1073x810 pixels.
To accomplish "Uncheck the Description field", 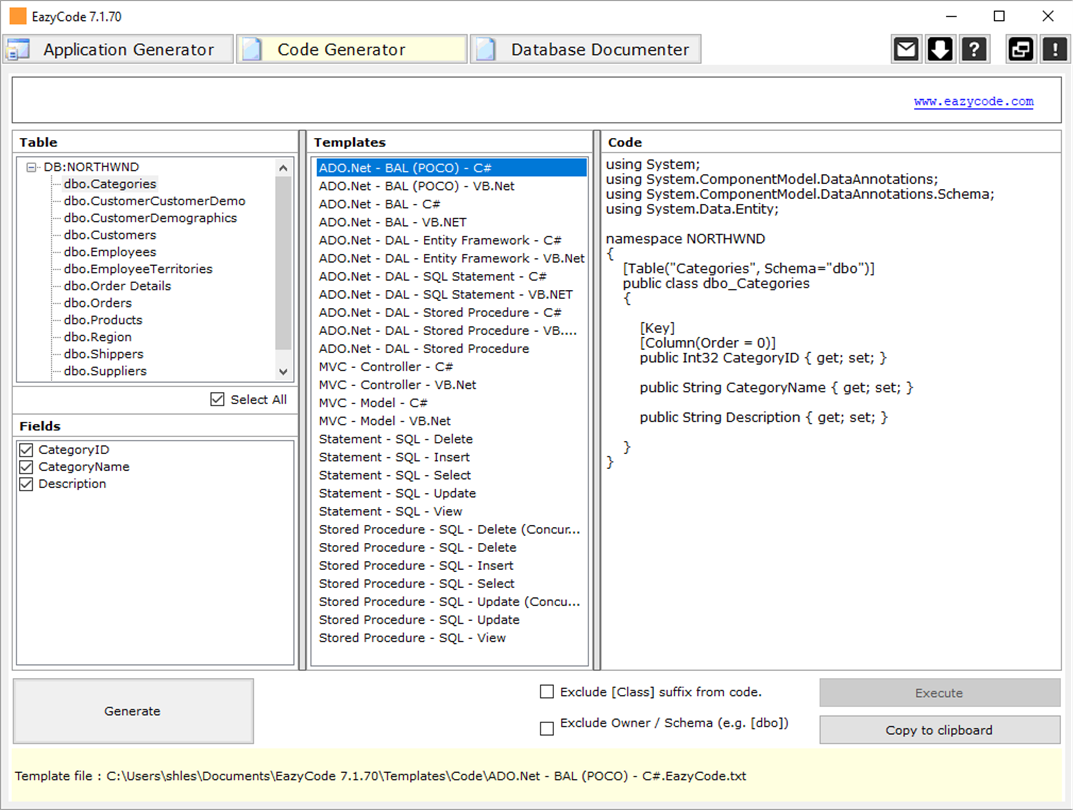I will pyautogui.click(x=26, y=484).
